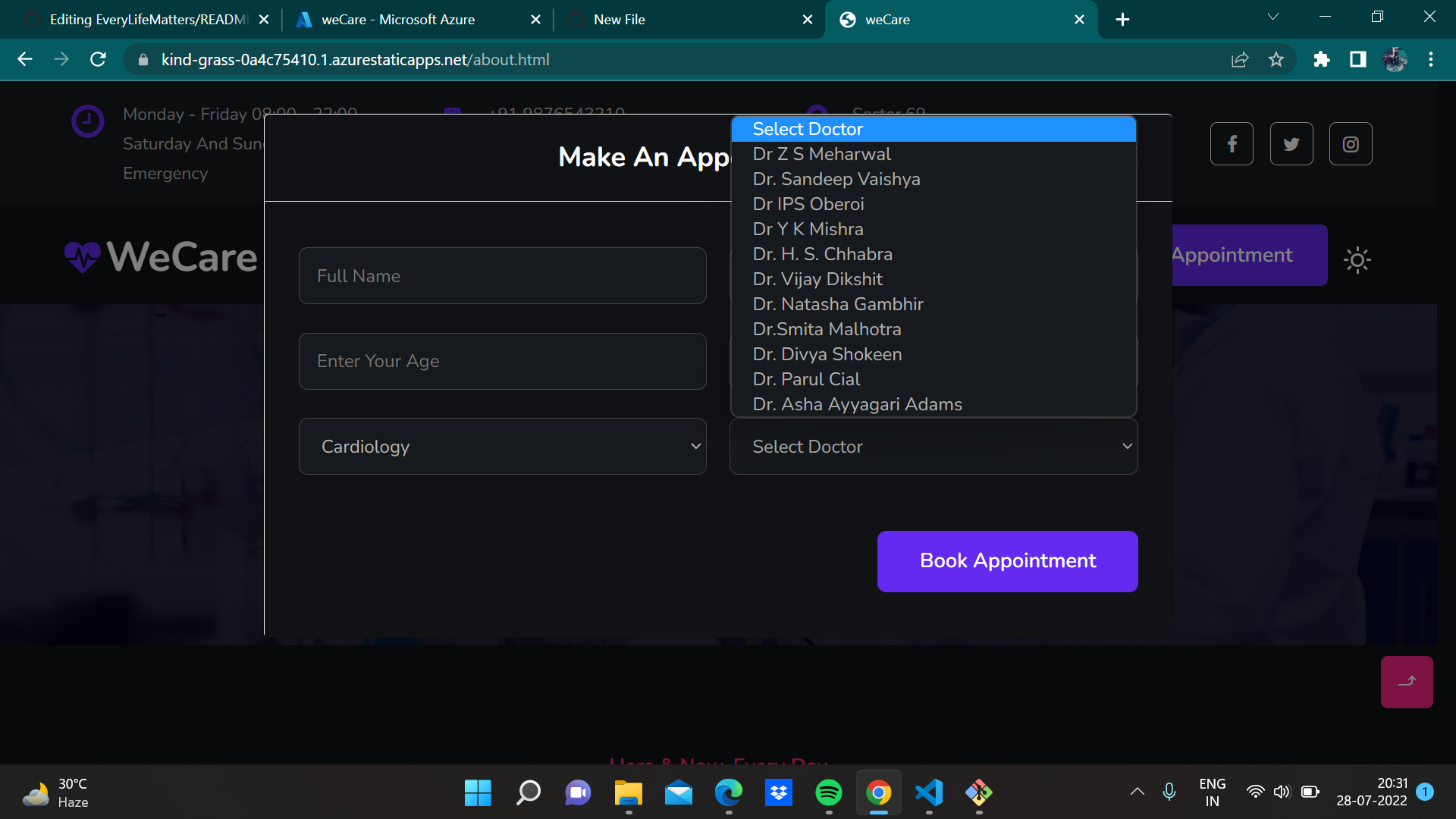Select Dr. Vijay Dikshit from the list
The width and height of the screenshot is (1456, 819).
(x=817, y=279)
